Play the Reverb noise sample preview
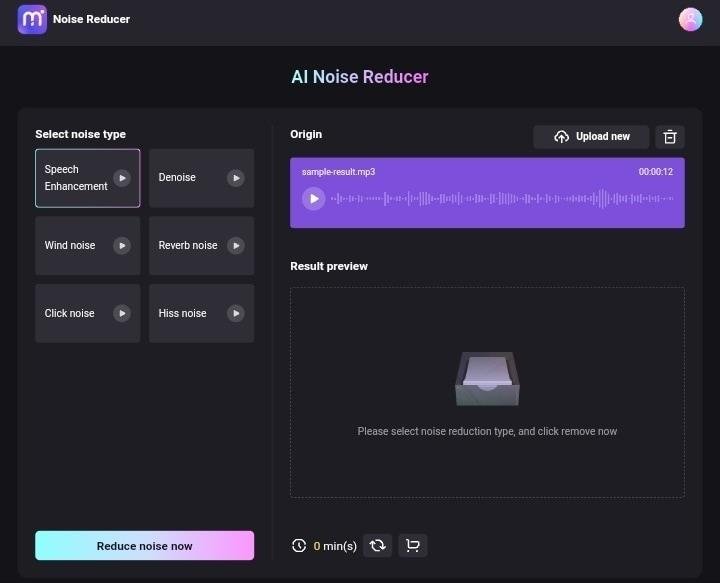The image size is (720, 583). [x=236, y=246]
